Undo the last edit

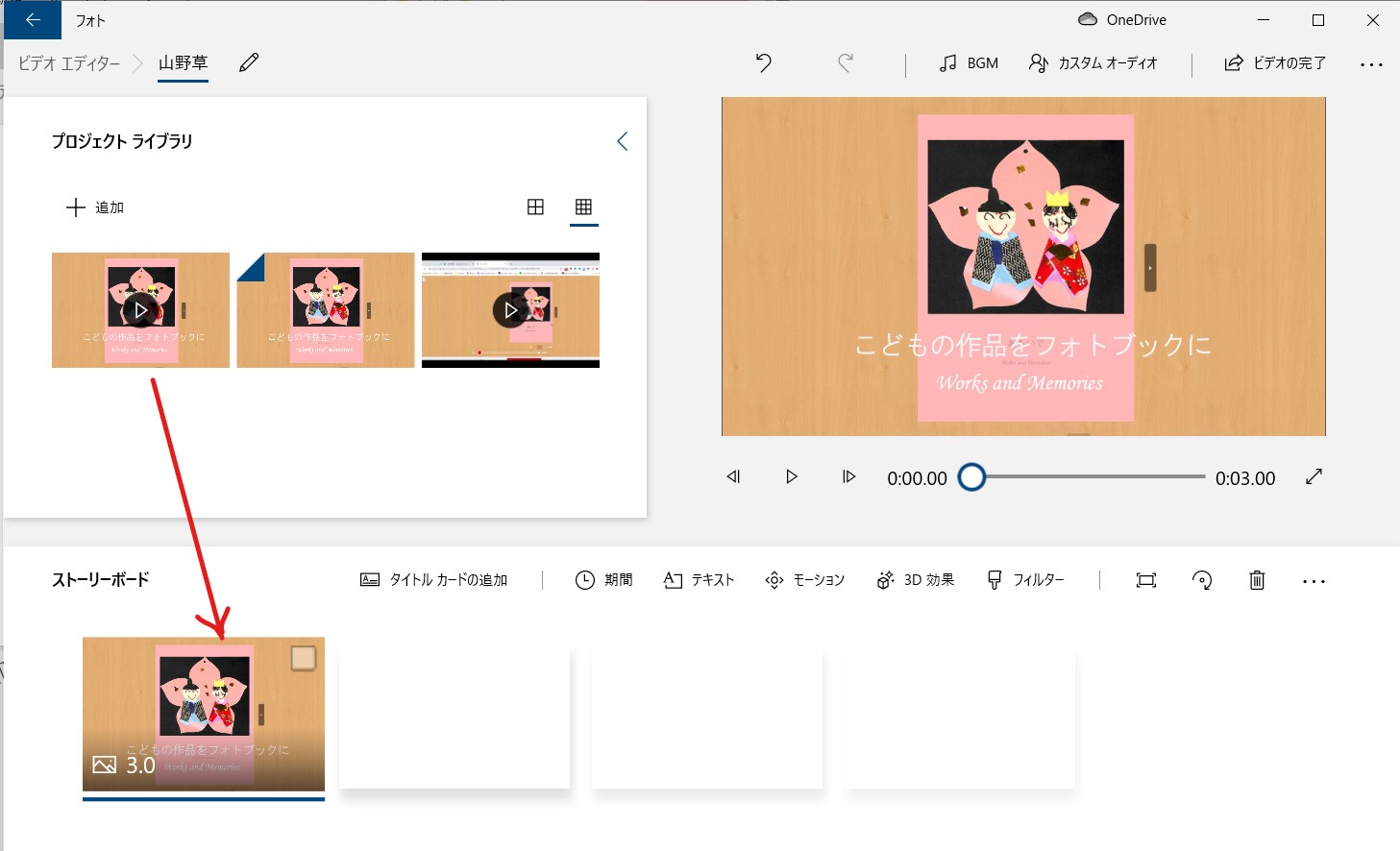coord(764,63)
